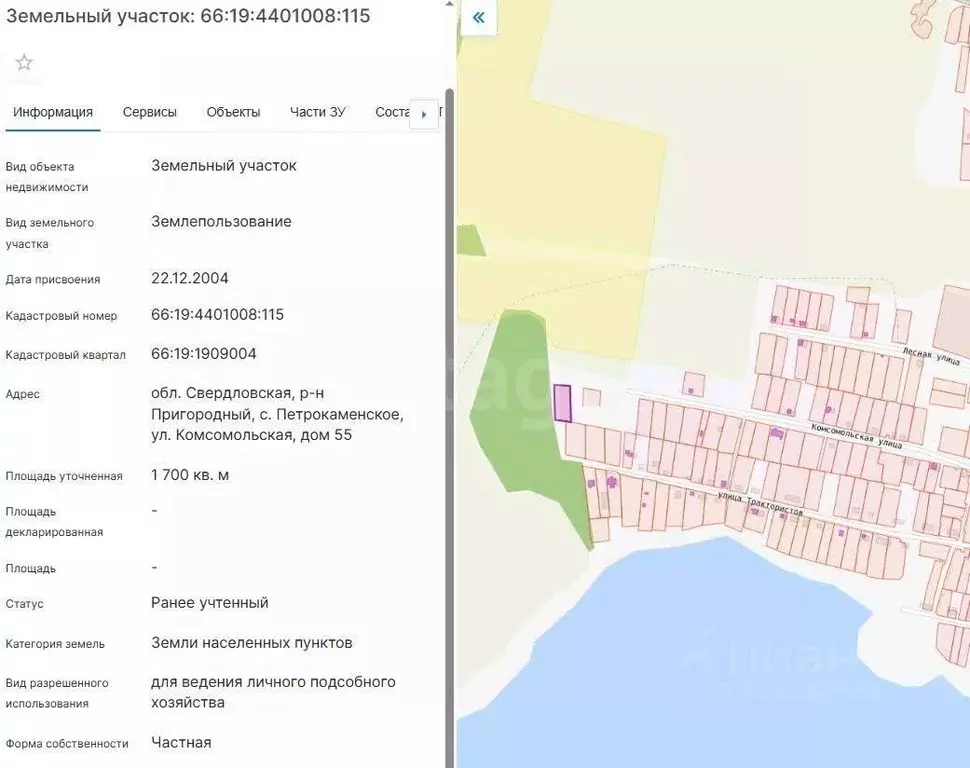This screenshot has height=768, width=970.
Task: Click the parcel title header at the top
Action: (189, 15)
